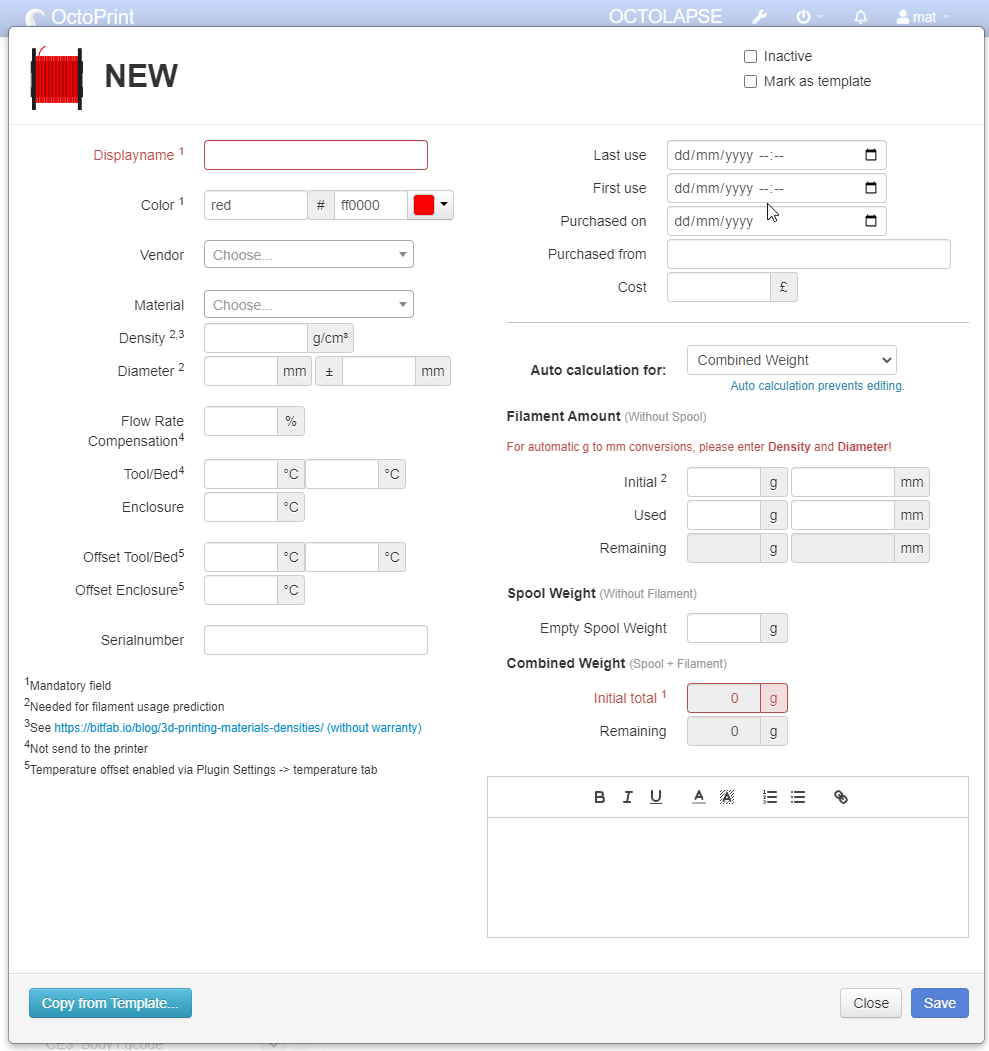Open calendar picker for First use
This screenshot has width=989, height=1051.
click(870, 188)
